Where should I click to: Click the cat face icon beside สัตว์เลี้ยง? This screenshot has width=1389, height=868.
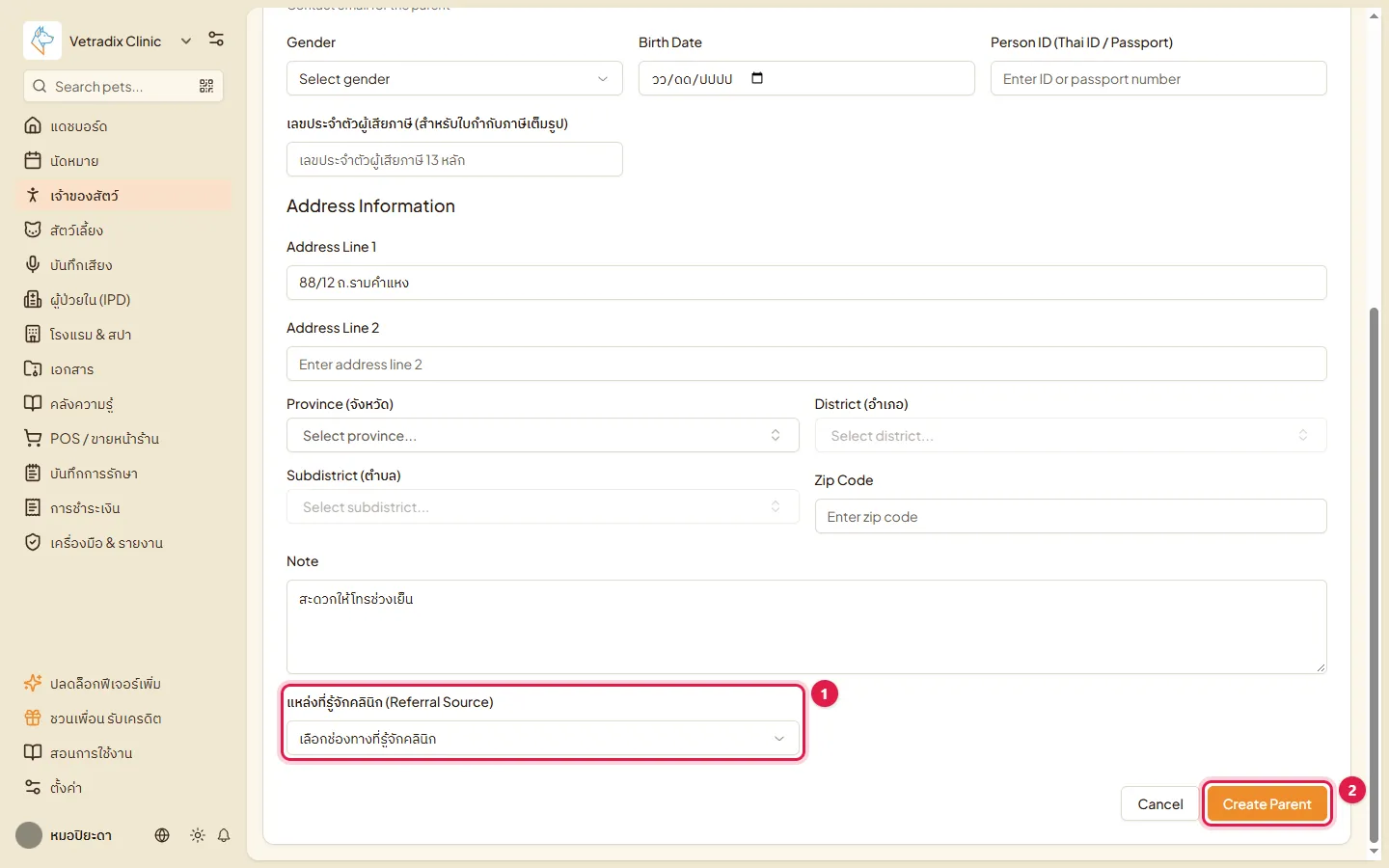click(33, 230)
